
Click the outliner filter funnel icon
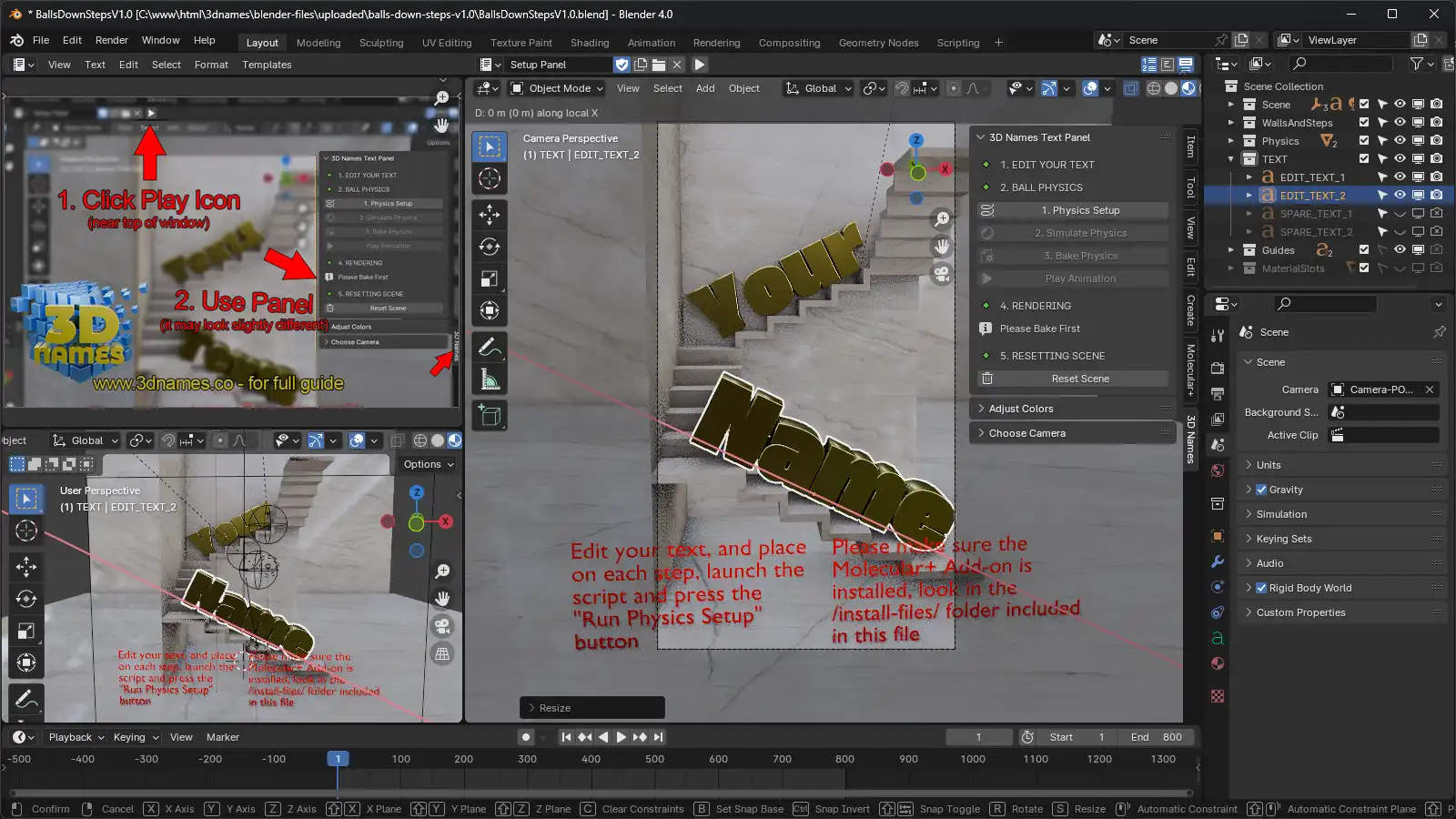click(x=1417, y=64)
